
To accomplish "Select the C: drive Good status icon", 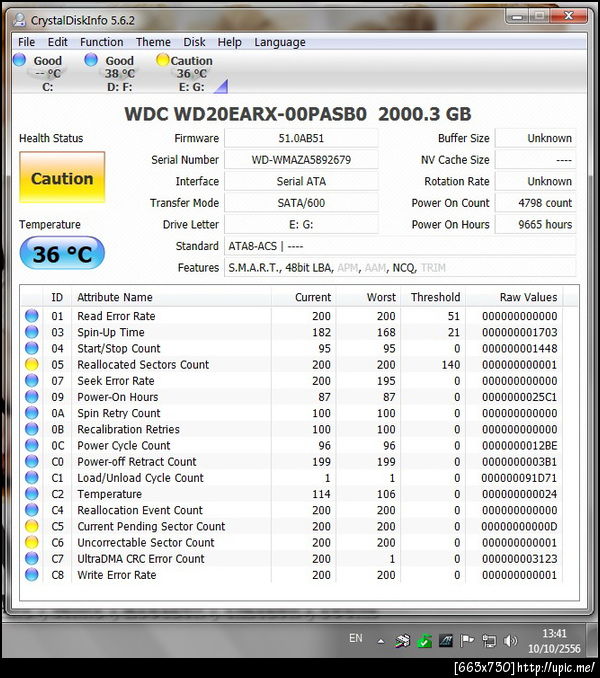I will [x=19, y=60].
